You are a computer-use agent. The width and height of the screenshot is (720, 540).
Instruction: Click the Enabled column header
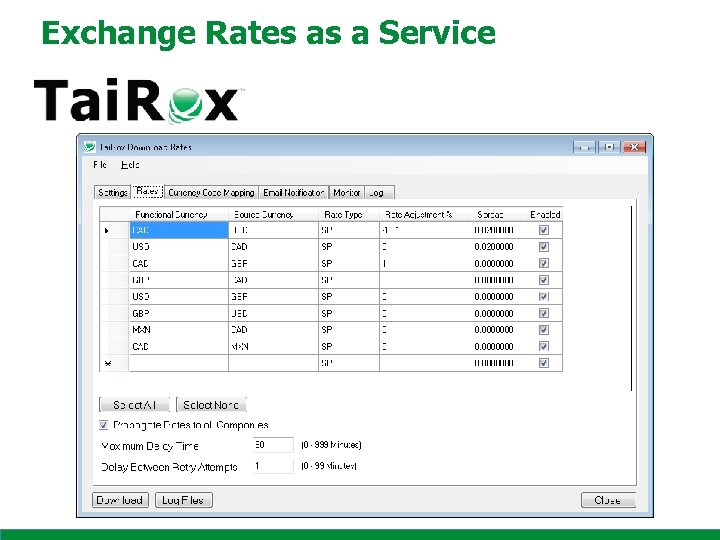click(545, 214)
